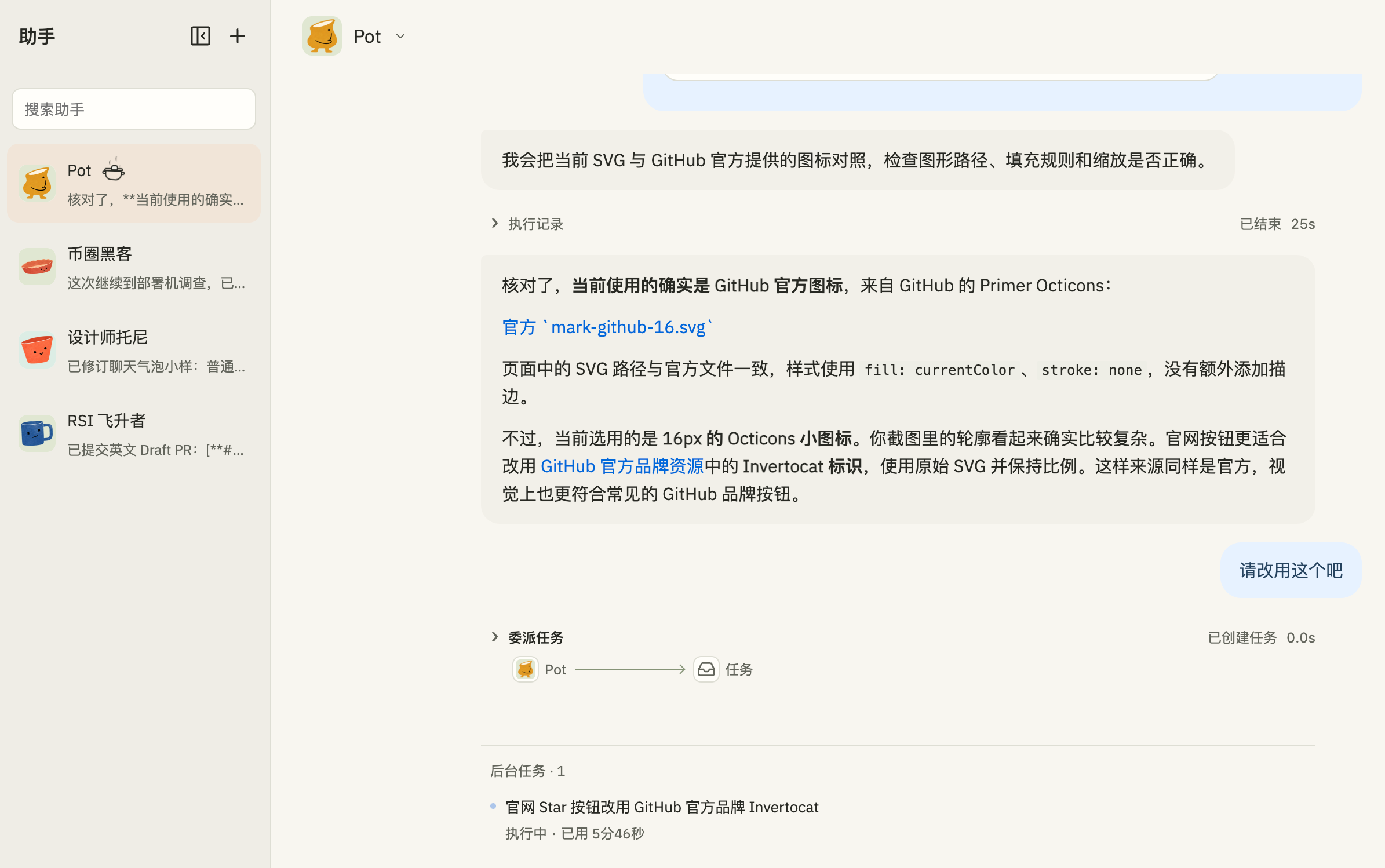Click the 助手 sidebar title
This screenshot has width=1385, height=868.
coord(37,36)
